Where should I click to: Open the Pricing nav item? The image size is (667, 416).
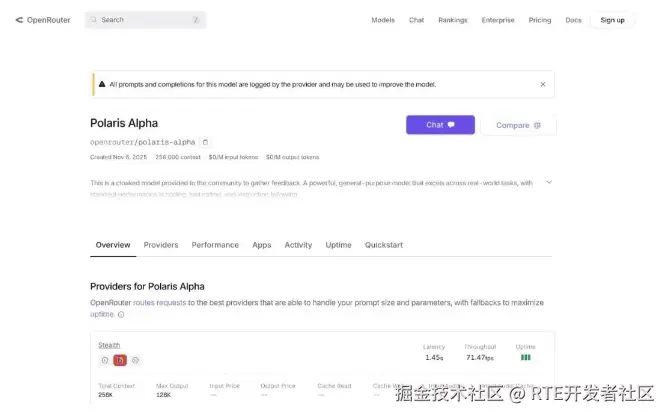[x=539, y=20]
